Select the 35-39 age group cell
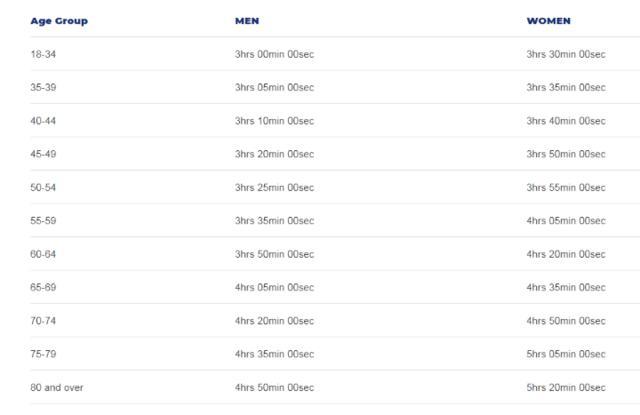This screenshot has height=415, width=640. [x=43, y=87]
